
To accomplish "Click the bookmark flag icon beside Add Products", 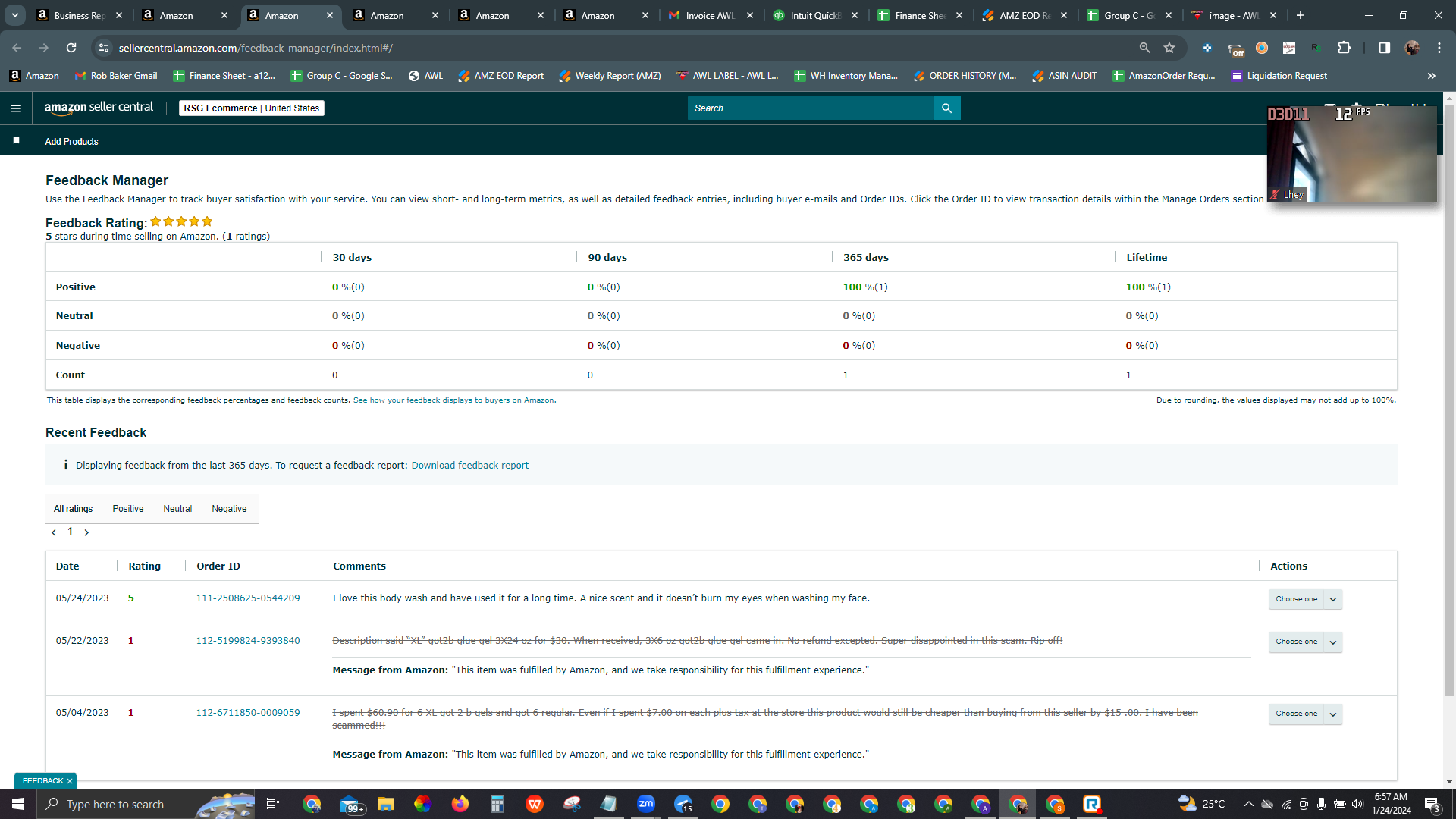I will click(17, 141).
